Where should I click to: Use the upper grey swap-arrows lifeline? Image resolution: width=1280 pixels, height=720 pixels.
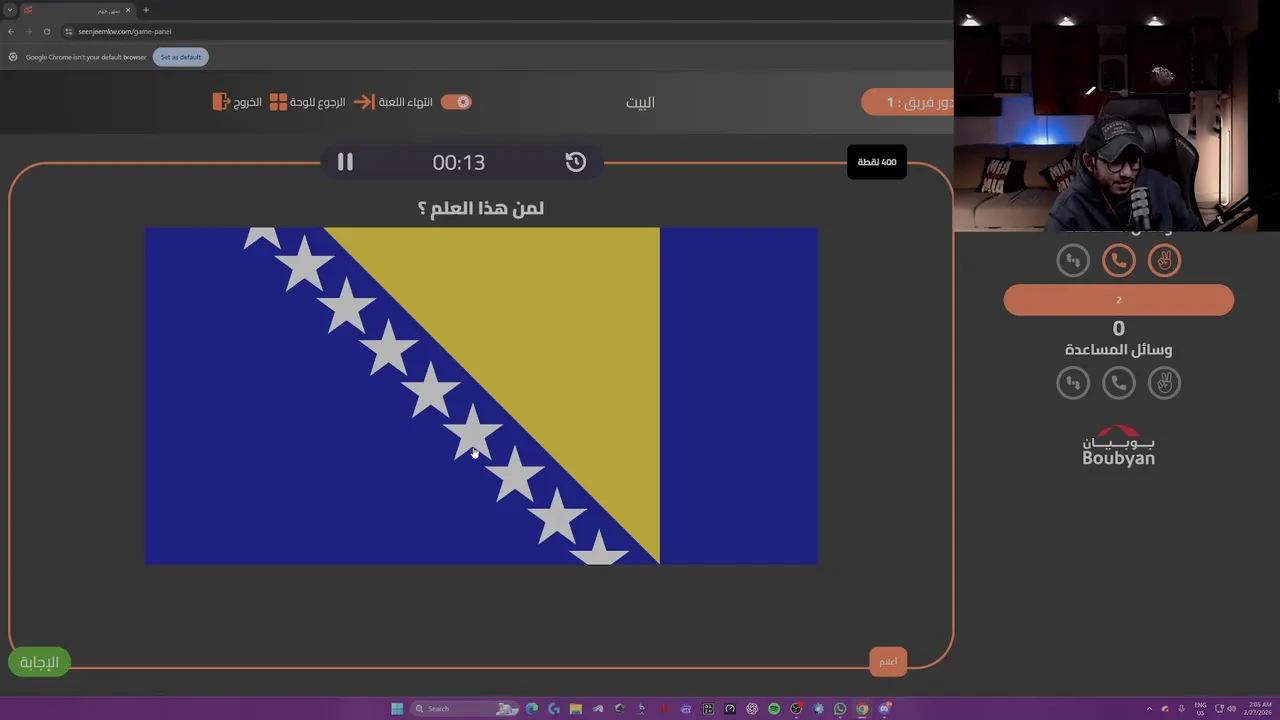[x=1073, y=261]
